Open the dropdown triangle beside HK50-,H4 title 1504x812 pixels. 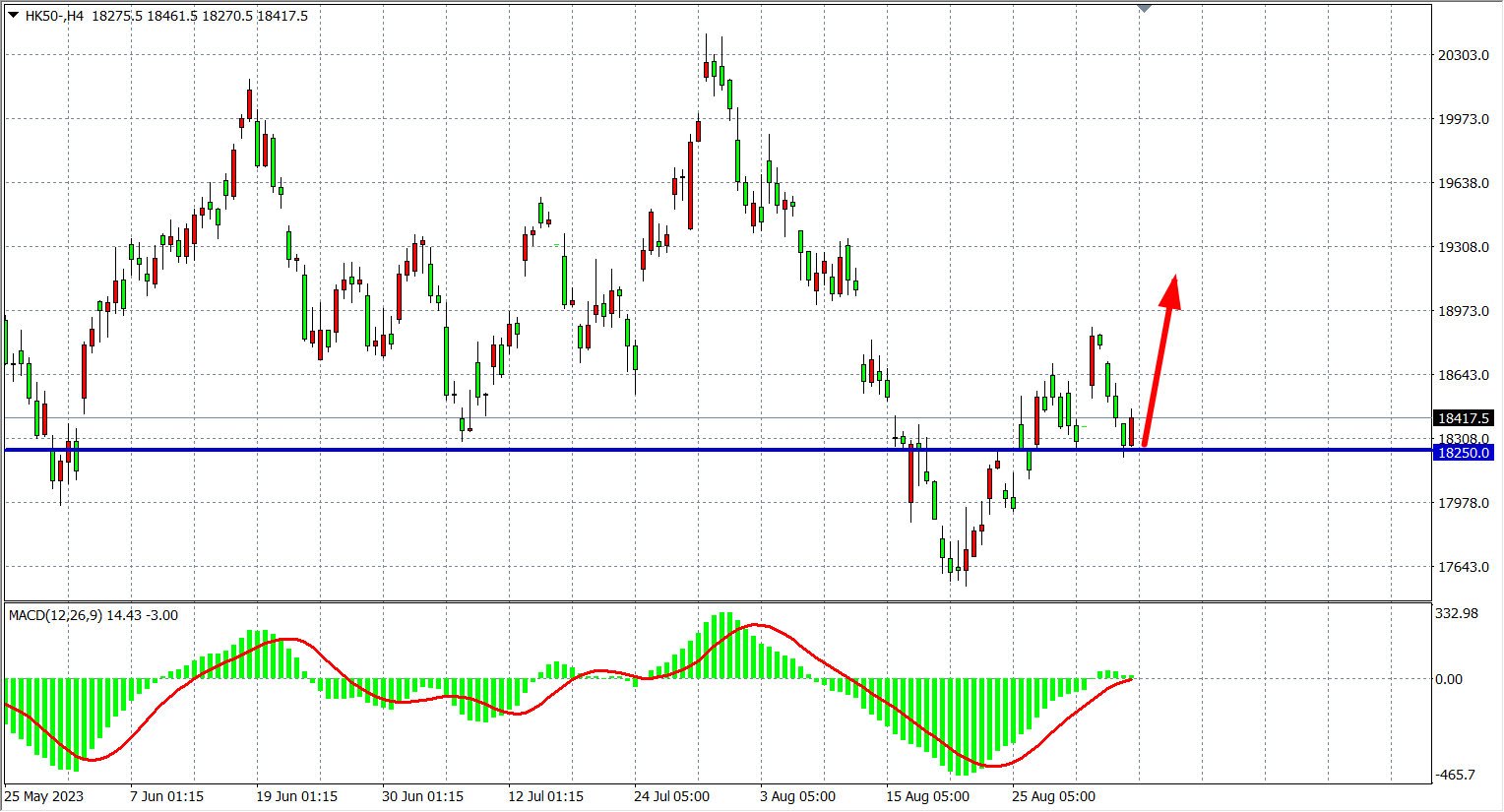(x=13, y=15)
